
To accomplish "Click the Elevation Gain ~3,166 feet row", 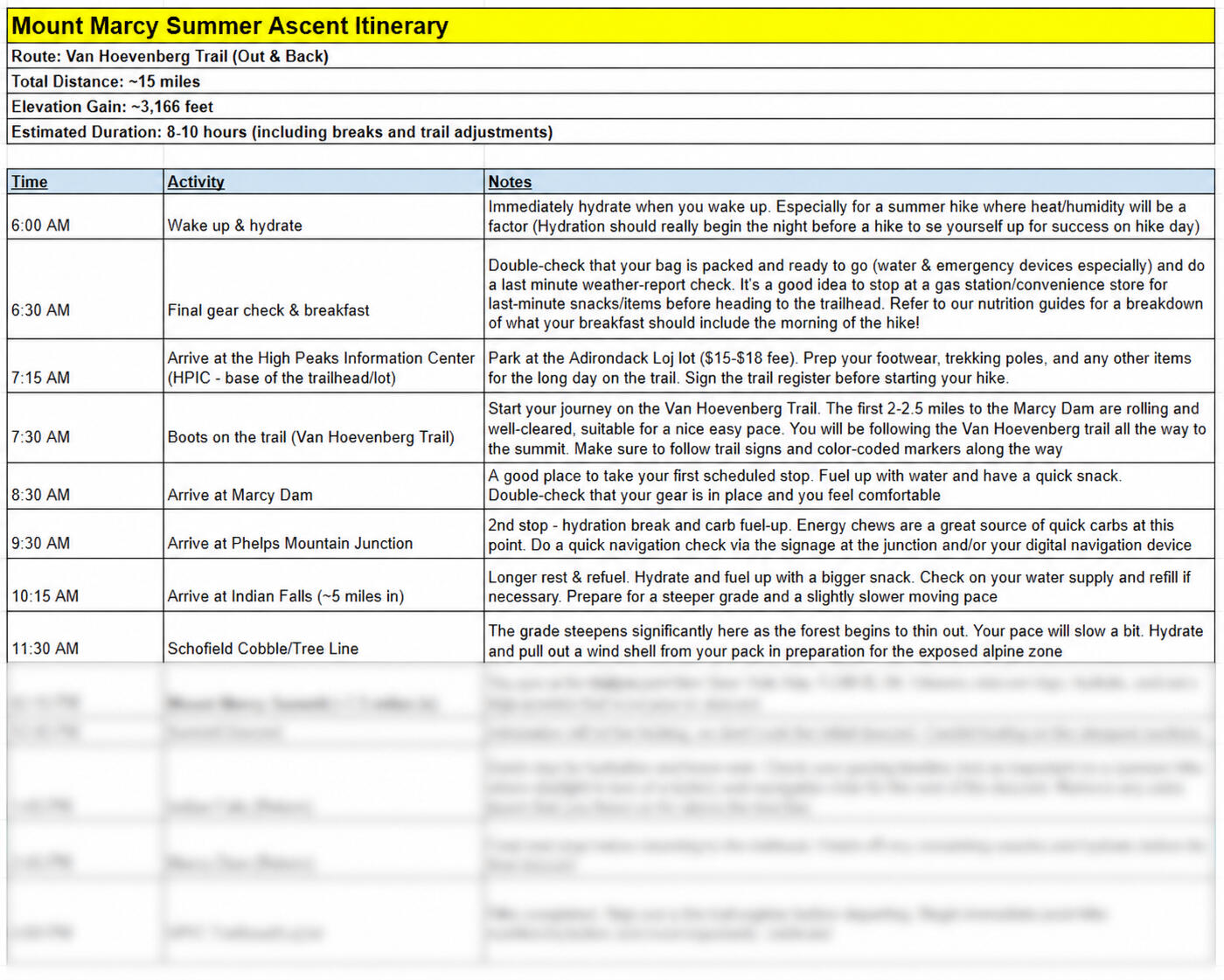I will pyautogui.click(x=610, y=107).
